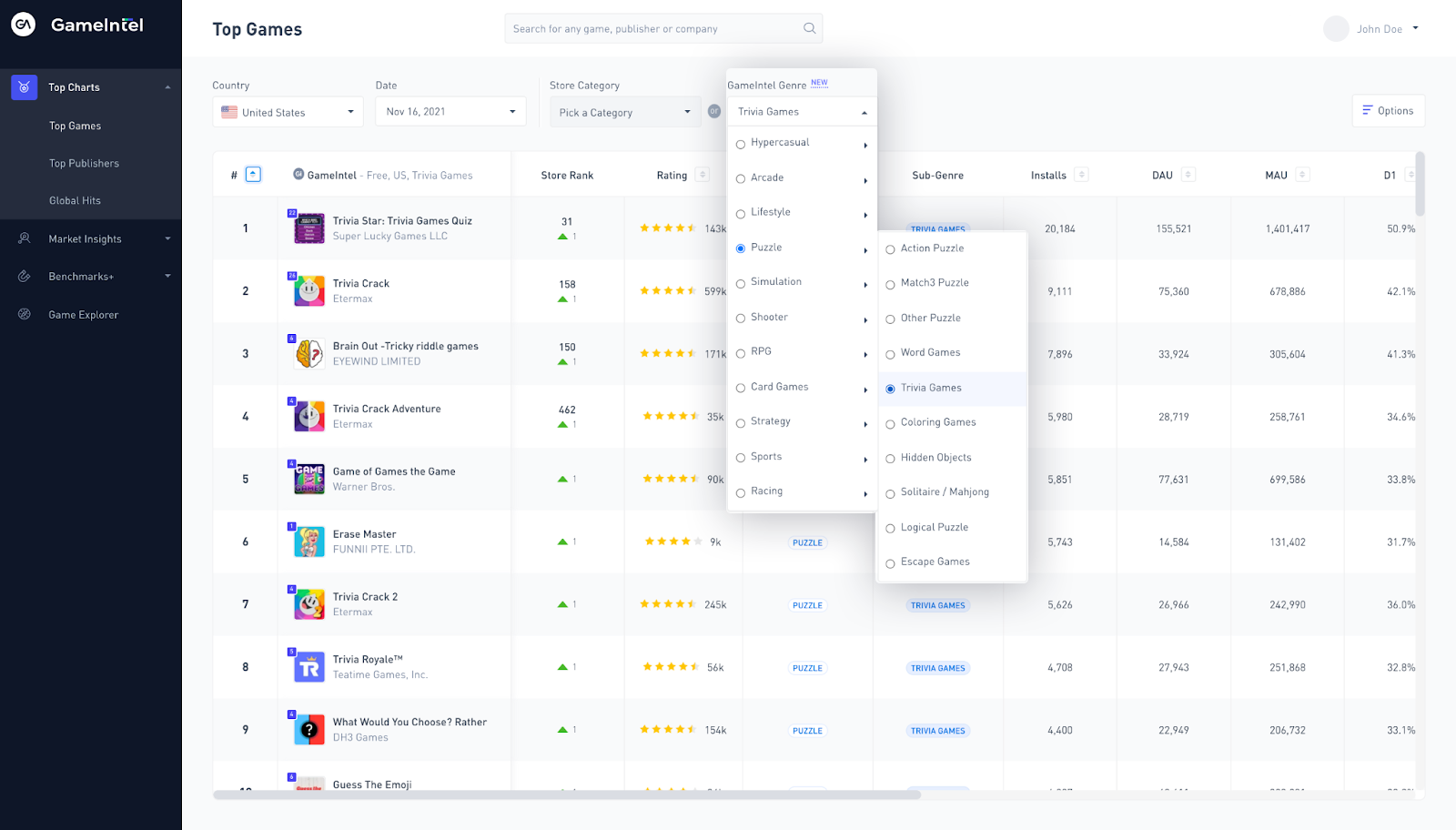
Task: Open the Country dropdown
Action: click(x=288, y=112)
